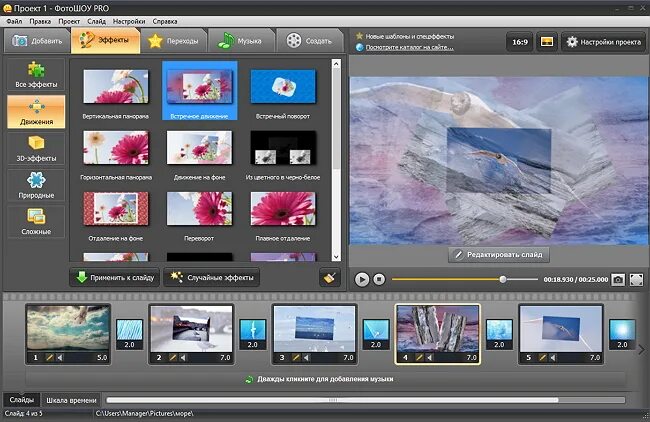The height and width of the screenshot is (422, 650).
Task: Open the Добавить tab
Action: [37, 41]
